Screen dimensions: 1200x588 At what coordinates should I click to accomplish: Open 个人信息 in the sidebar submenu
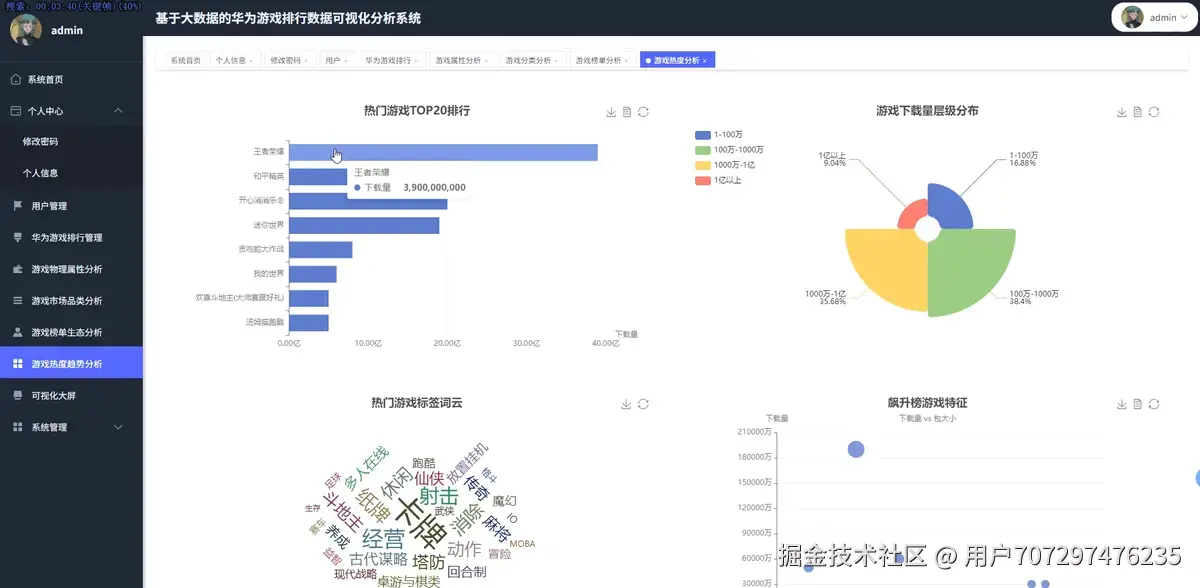[x=71, y=173]
